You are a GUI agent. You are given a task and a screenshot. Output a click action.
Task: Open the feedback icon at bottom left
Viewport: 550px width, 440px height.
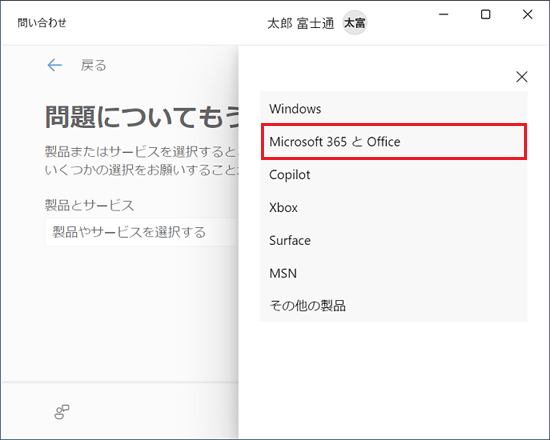tap(62, 412)
